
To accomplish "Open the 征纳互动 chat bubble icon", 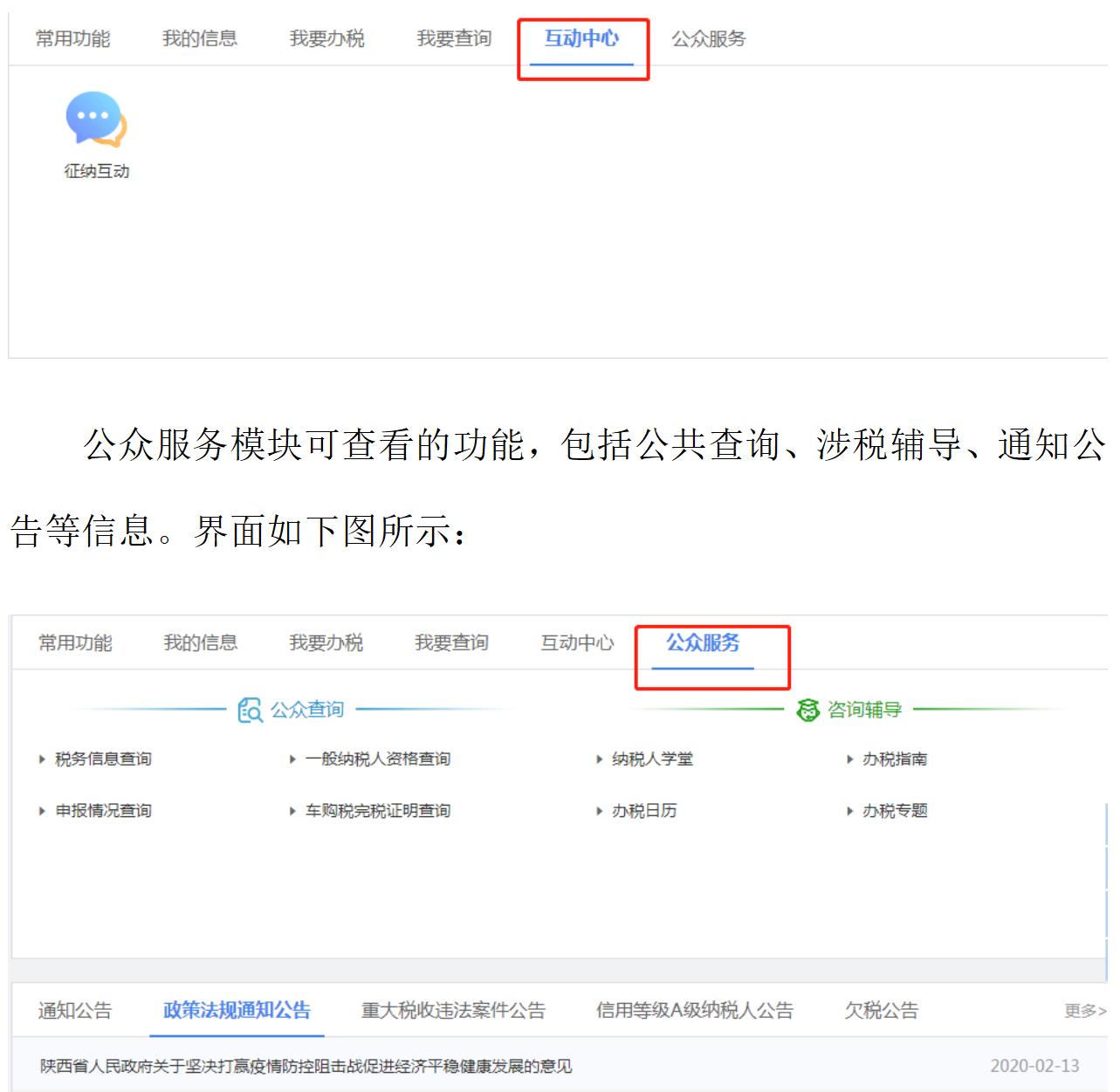I will [x=96, y=120].
